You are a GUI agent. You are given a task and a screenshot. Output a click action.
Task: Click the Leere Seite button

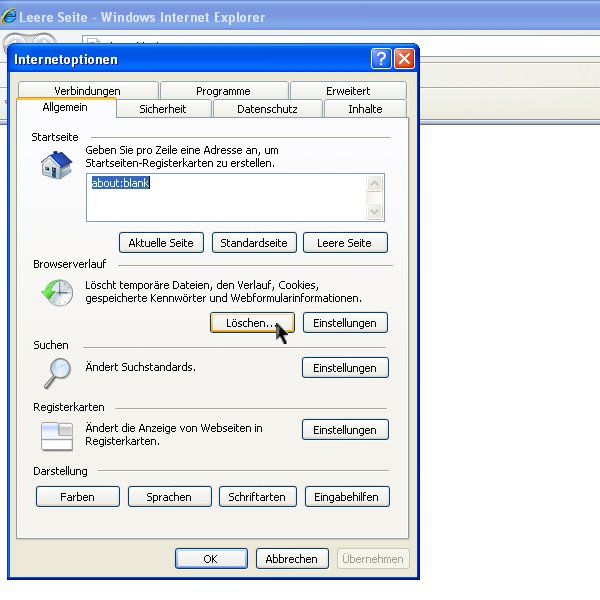point(345,243)
